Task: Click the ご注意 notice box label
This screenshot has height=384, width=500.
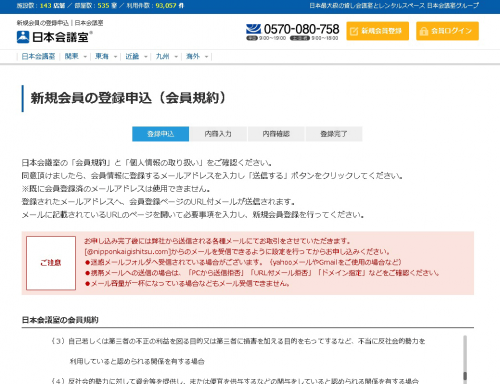Action: click(51, 263)
